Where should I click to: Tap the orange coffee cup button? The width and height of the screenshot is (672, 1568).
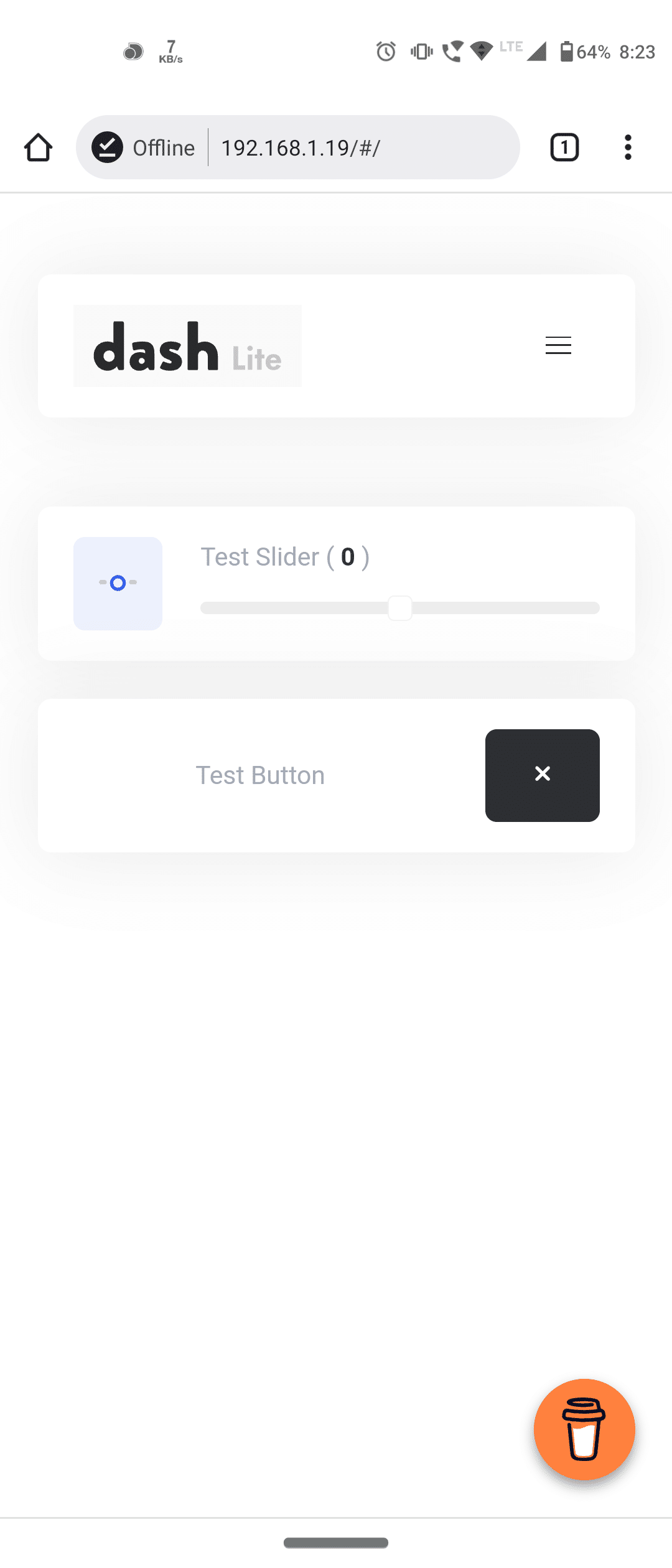pyautogui.click(x=584, y=1429)
